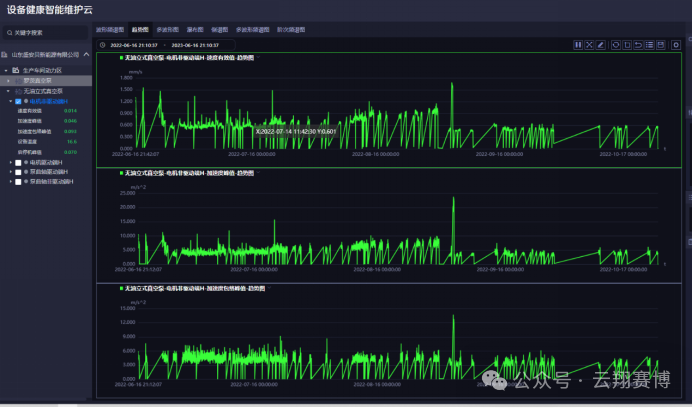This screenshot has width=693, height=408.
Task: Click green legend marker of 加速度包络峰值 trend chart
Action: [122, 288]
